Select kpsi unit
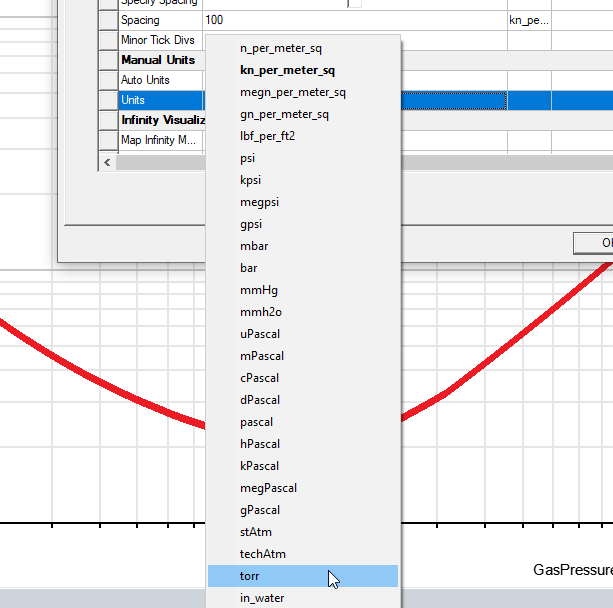Image resolution: width=613 pixels, height=608 pixels. [x=303, y=180]
